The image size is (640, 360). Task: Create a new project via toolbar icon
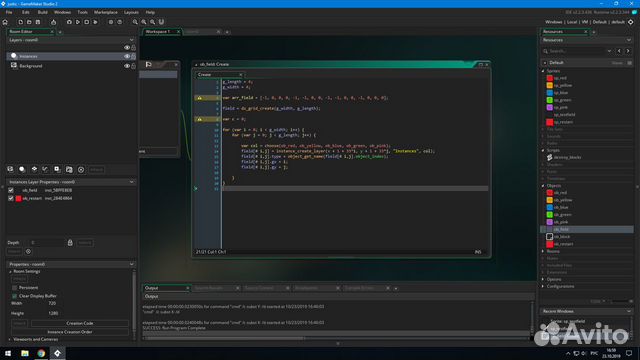tap(20, 22)
